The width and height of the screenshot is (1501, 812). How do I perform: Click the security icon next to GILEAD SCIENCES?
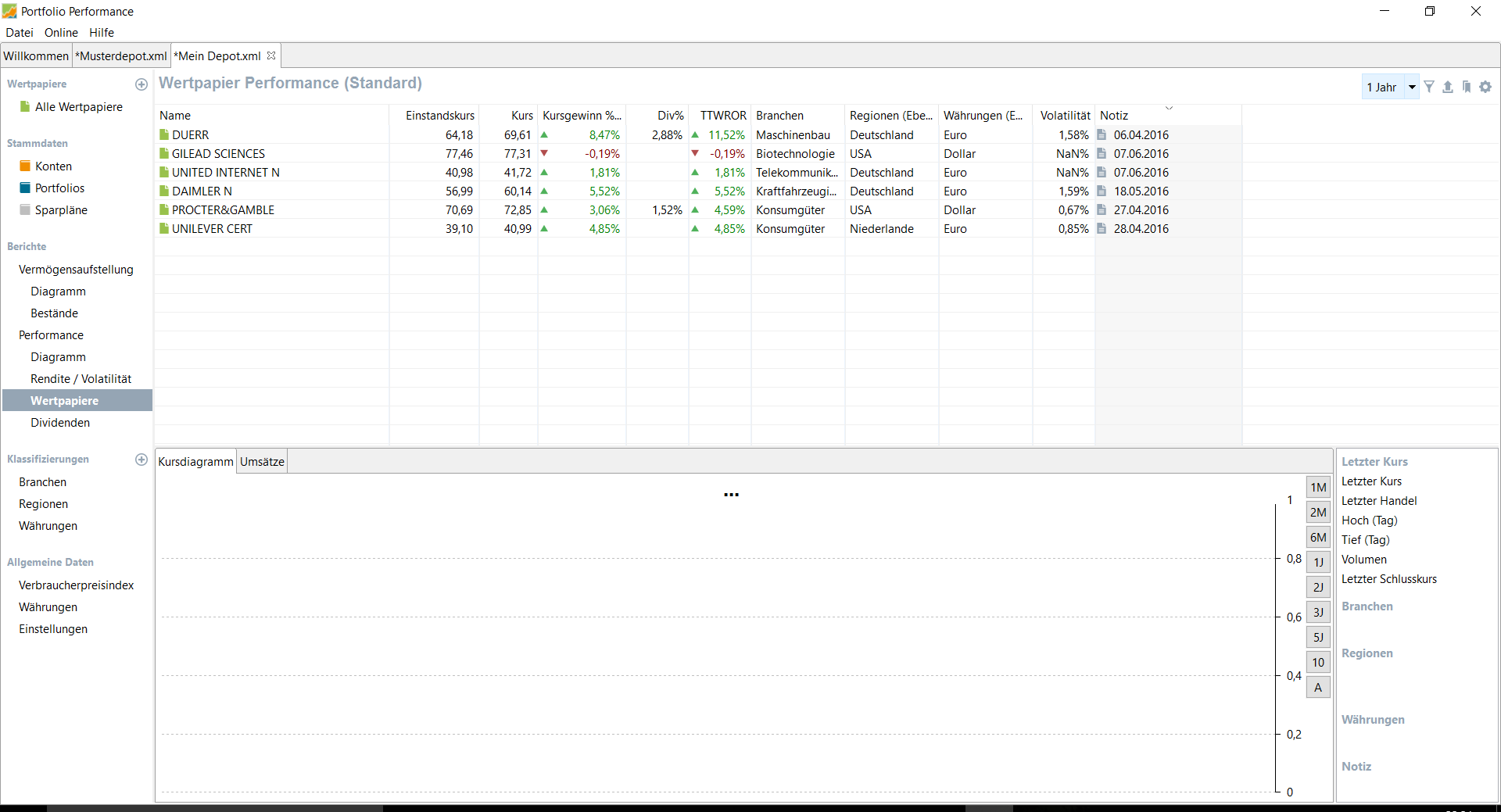click(164, 153)
